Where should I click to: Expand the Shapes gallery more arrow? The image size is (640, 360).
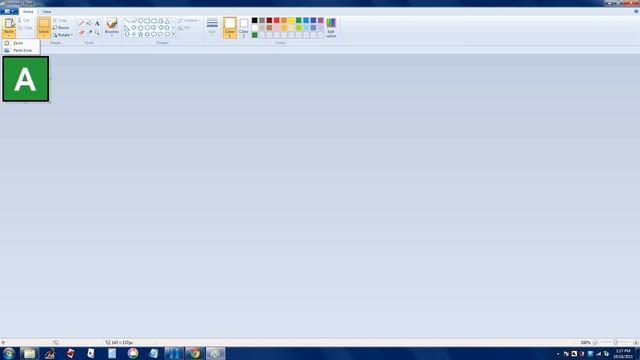click(x=173, y=35)
